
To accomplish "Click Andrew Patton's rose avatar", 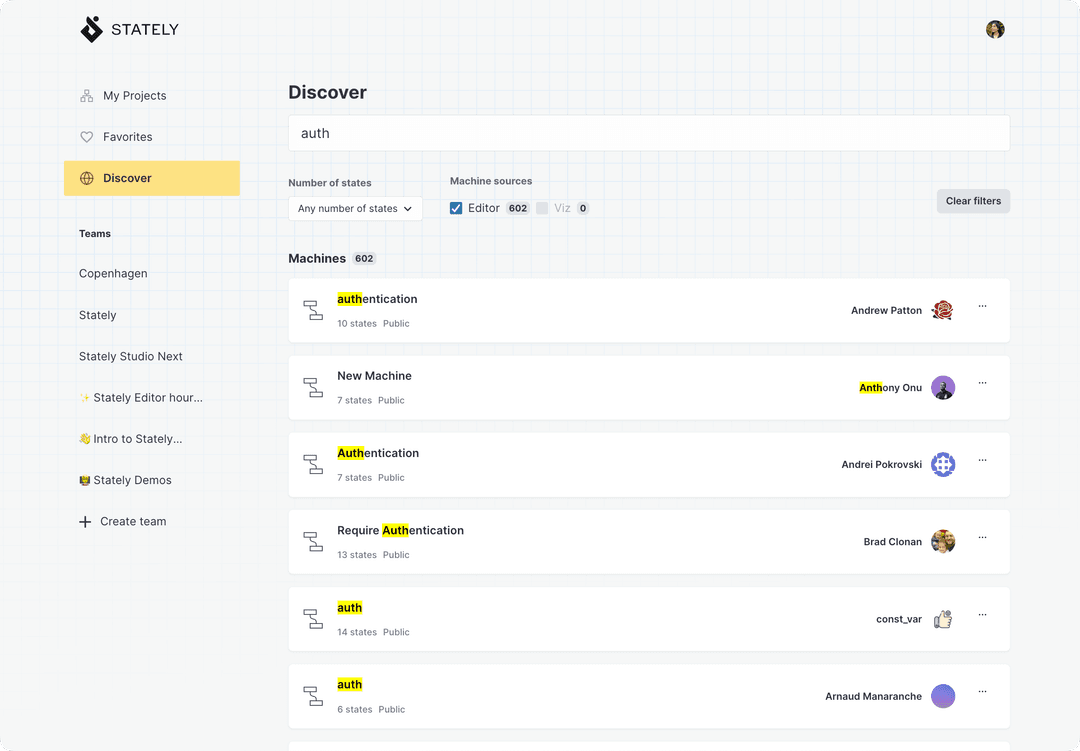I will [x=943, y=310].
